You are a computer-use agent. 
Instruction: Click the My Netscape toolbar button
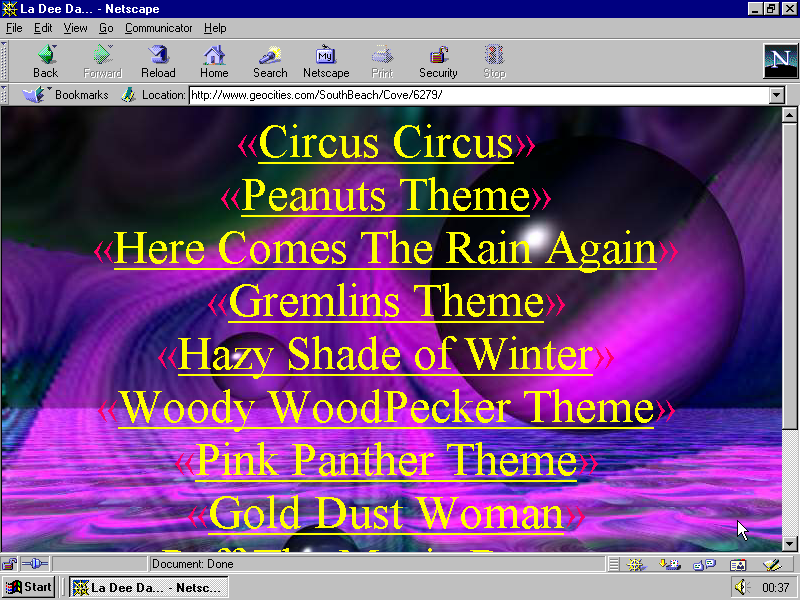(326, 60)
